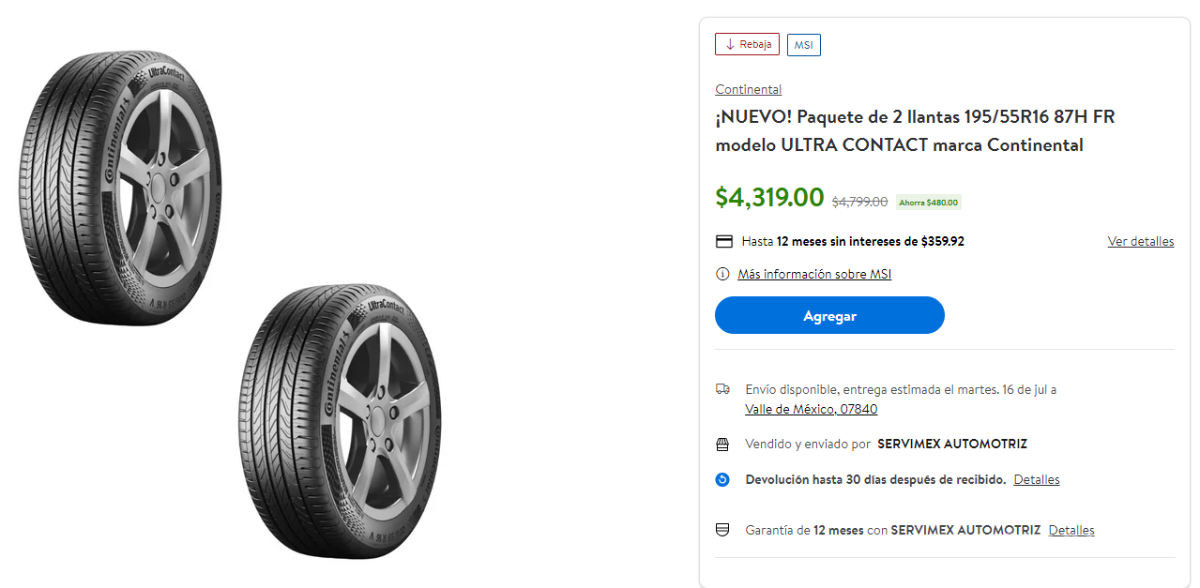Open the Continental brand link
This screenshot has width=1200, height=588.
coord(748,89)
